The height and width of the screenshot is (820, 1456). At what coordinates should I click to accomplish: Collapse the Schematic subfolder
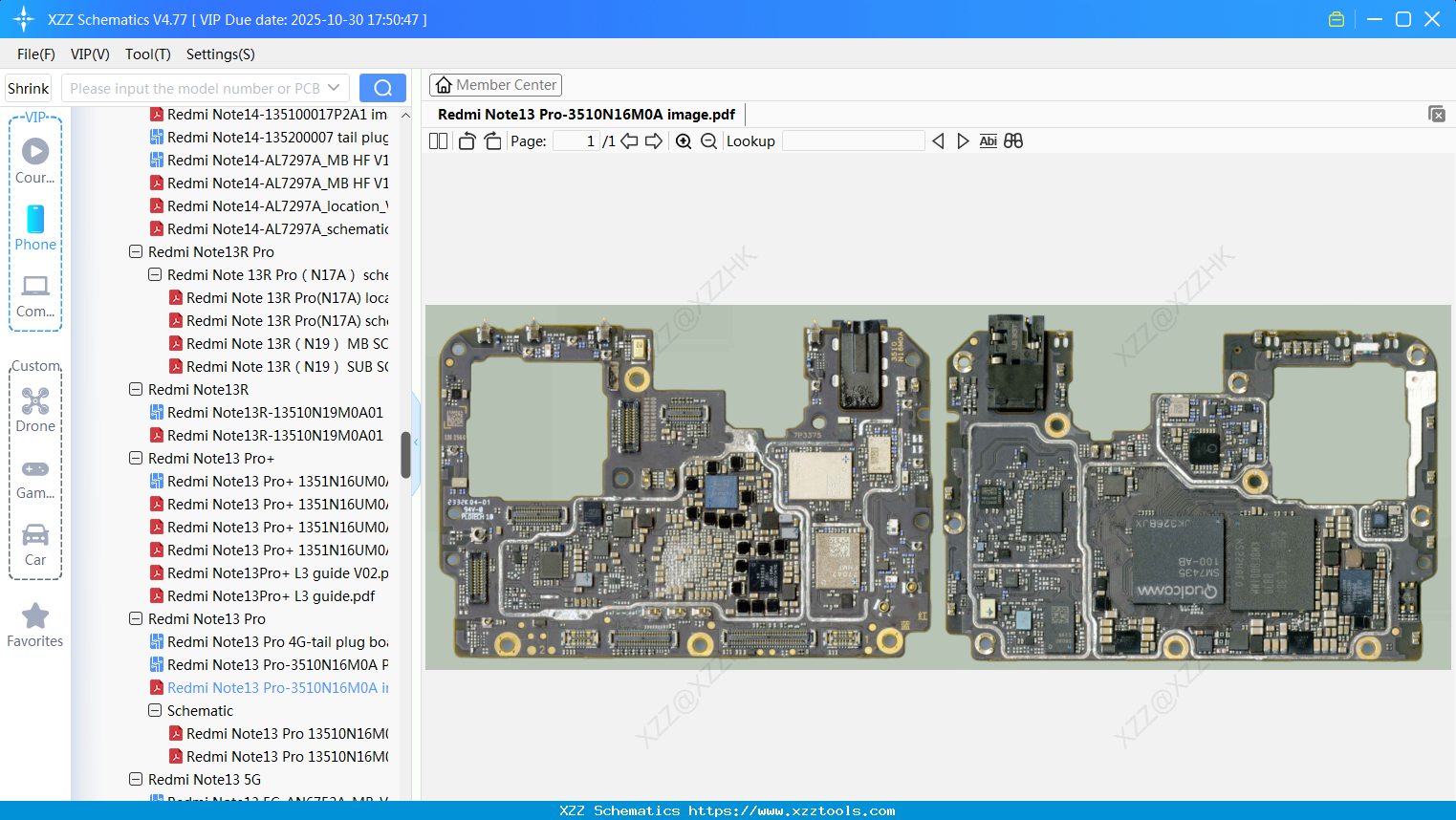pyautogui.click(x=155, y=711)
